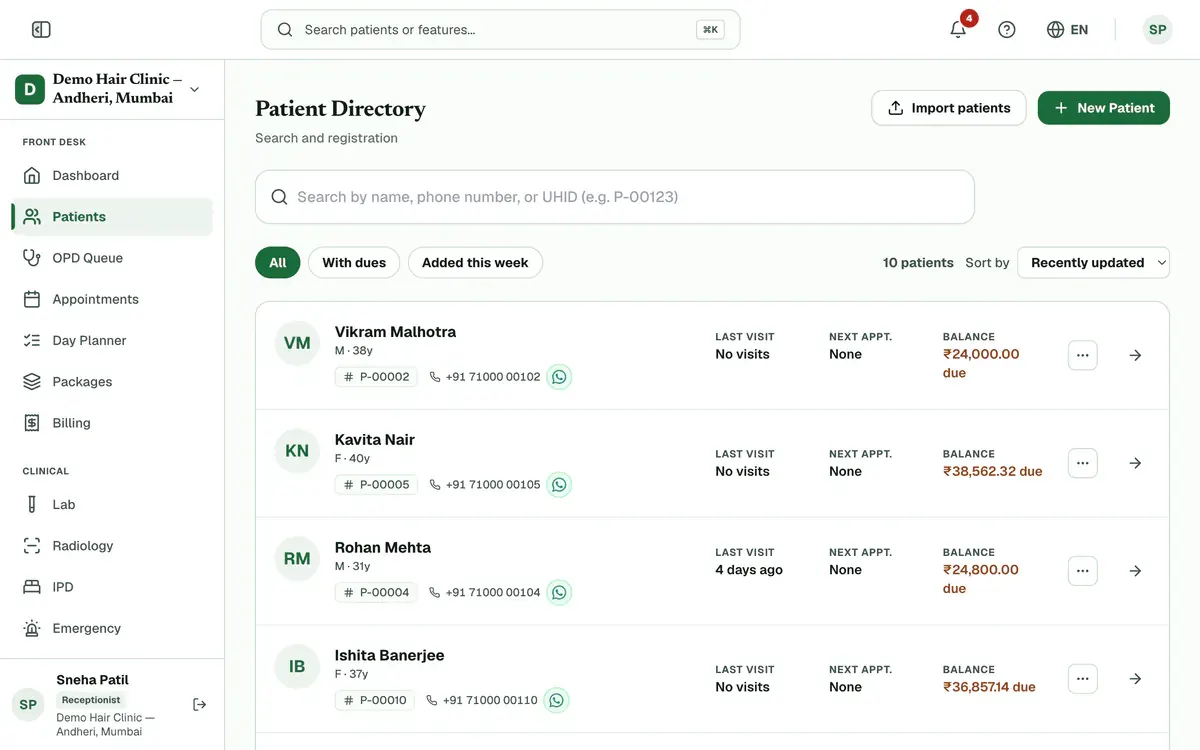Create a New Patient
Screen dimensions: 1200x750
pyautogui.click(x=1104, y=108)
